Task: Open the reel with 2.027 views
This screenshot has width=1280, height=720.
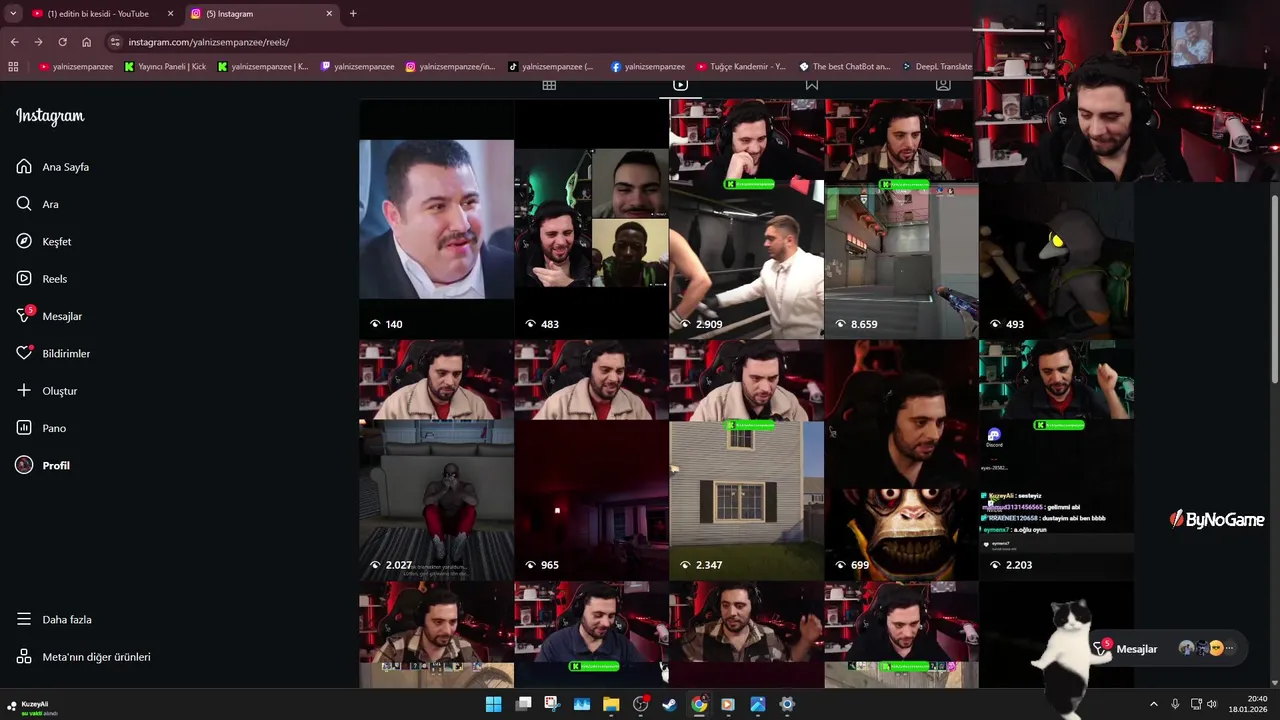Action: [x=436, y=460]
